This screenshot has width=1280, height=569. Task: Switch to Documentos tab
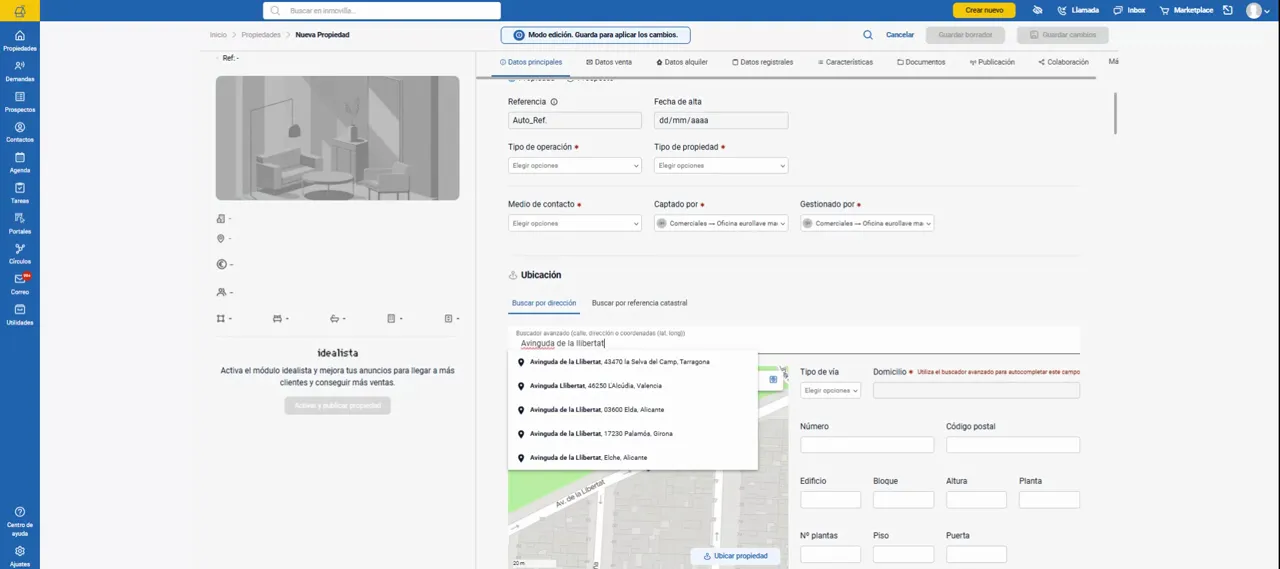pos(921,62)
